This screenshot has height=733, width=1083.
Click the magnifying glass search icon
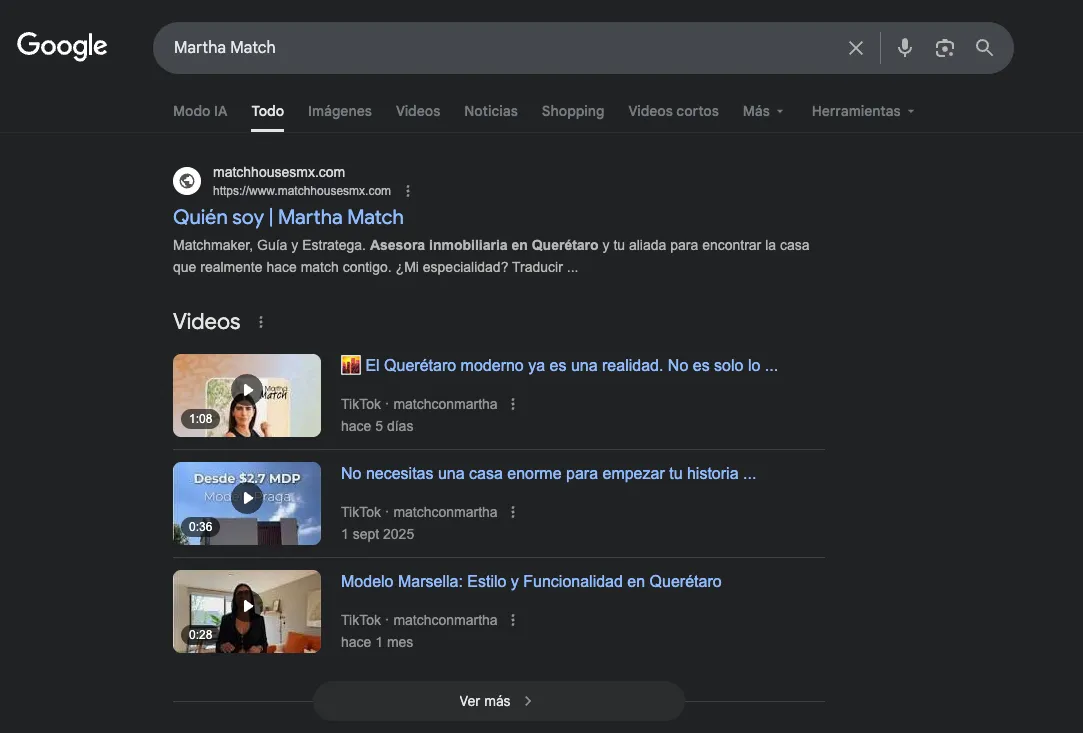coord(985,48)
